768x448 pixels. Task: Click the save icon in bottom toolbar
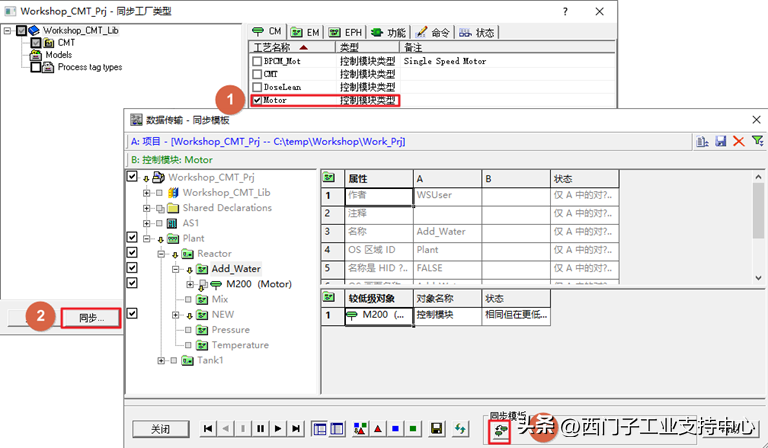pos(437,429)
